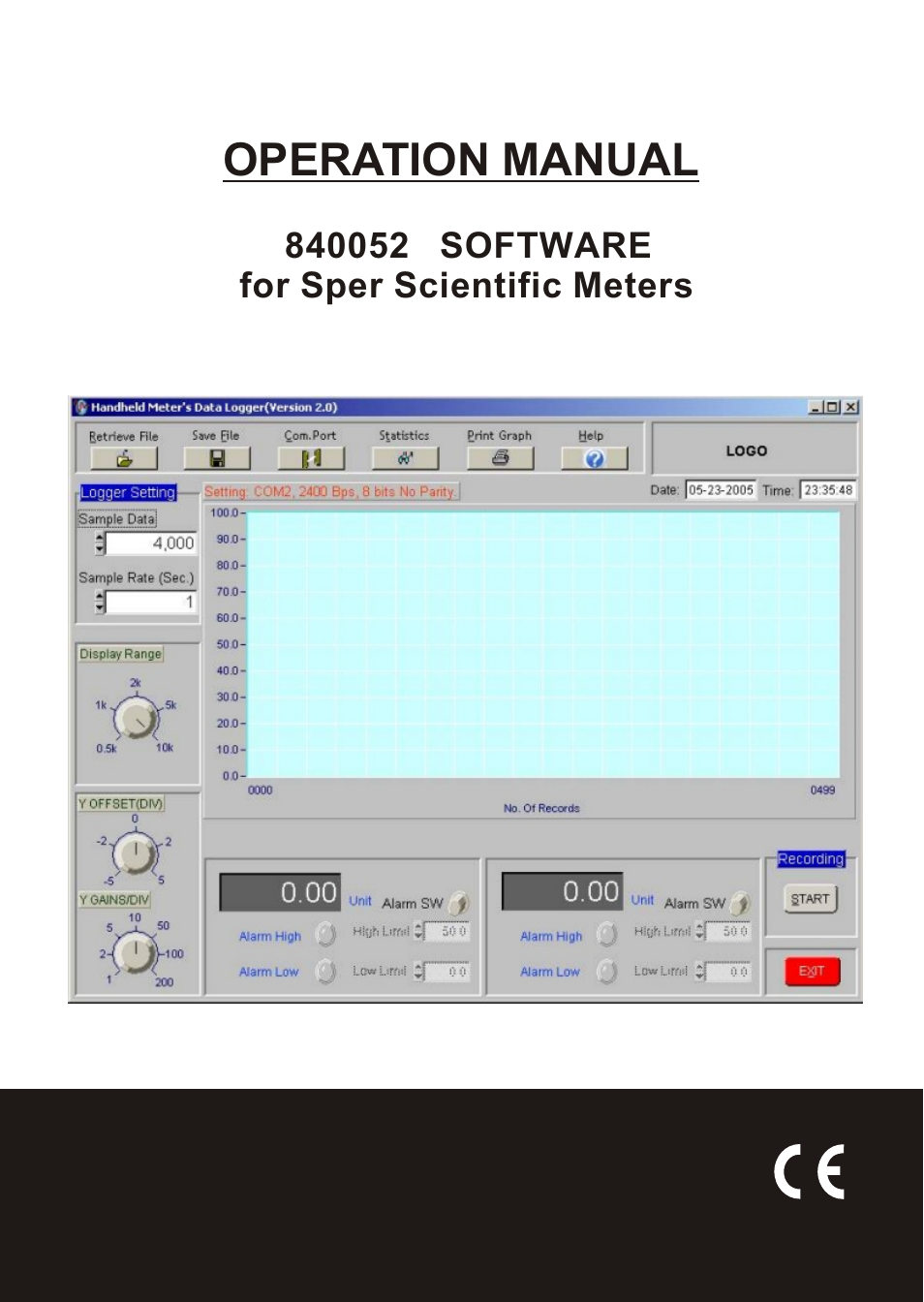Click the Time field 23:35:48
Screen dimensions: 924x1302
tap(828, 490)
